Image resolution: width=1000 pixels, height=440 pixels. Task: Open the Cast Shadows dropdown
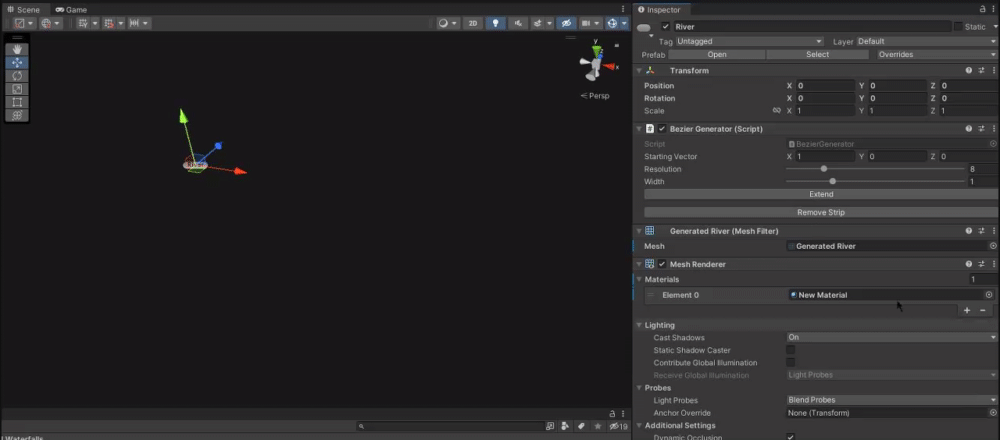[891, 338]
